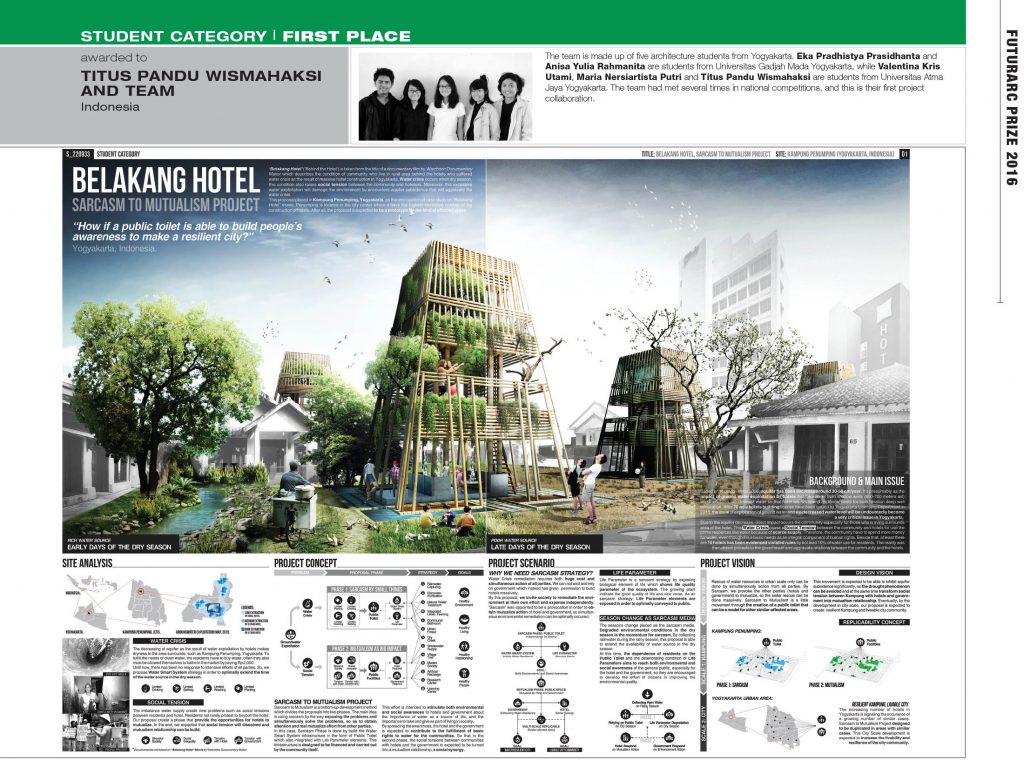This screenshot has width=1024, height=760.
Task: Click the "PROJECT CONCEPT" section heading
Action: click(306, 563)
